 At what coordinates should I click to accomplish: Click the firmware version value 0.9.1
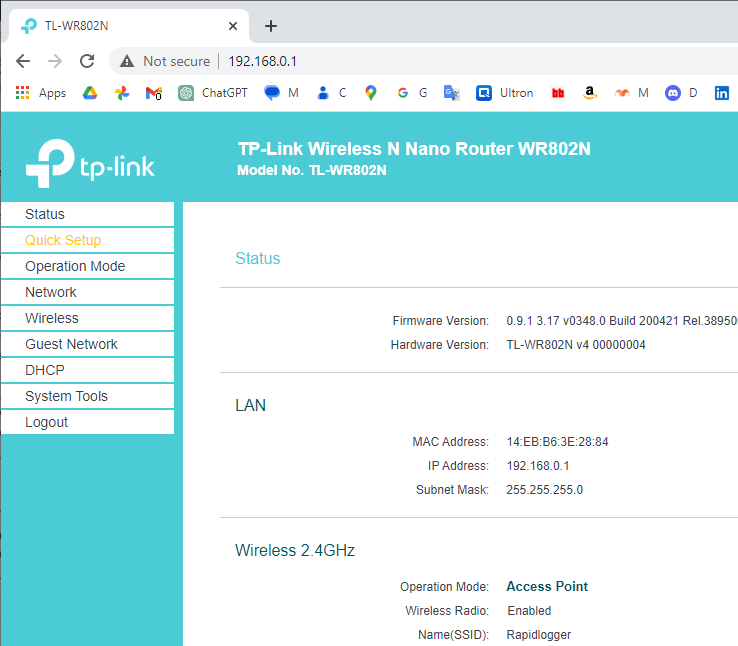click(x=621, y=321)
